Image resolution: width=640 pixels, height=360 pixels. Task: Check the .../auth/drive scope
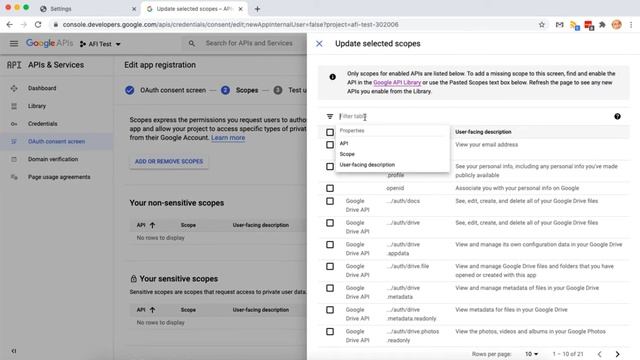pyautogui.click(x=330, y=223)
